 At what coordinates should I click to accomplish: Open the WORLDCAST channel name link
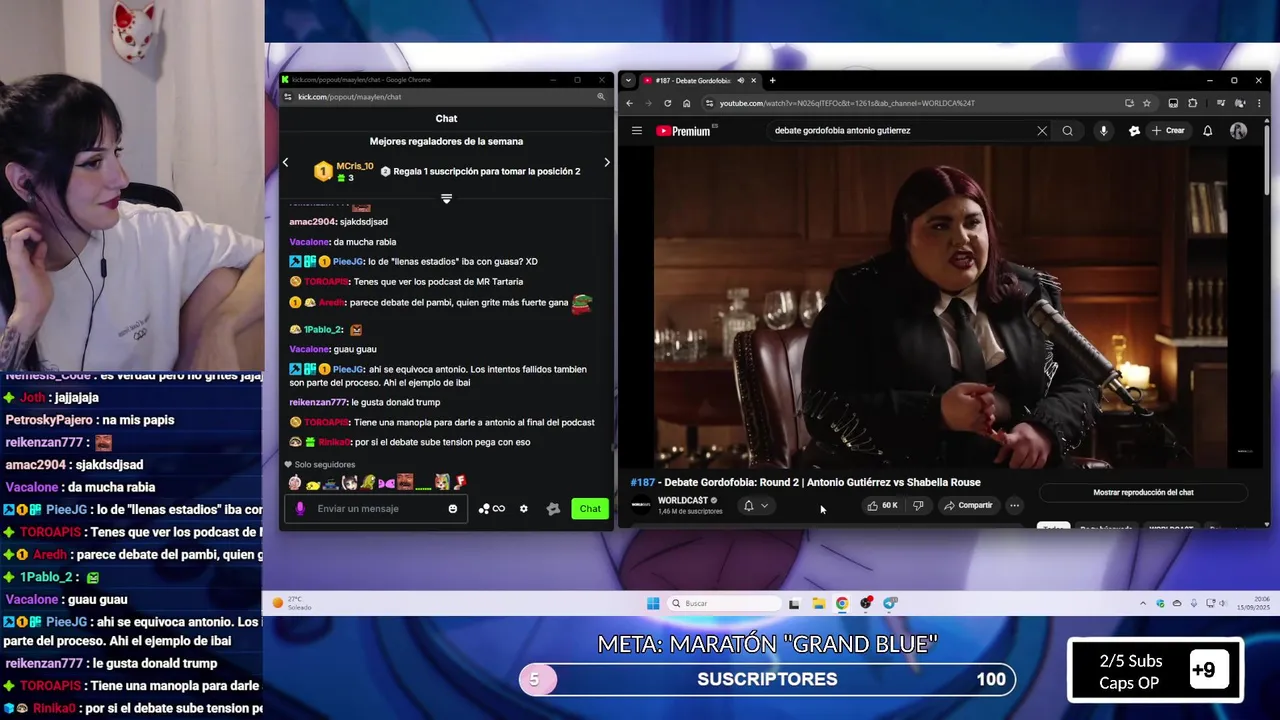pos(682,500)
